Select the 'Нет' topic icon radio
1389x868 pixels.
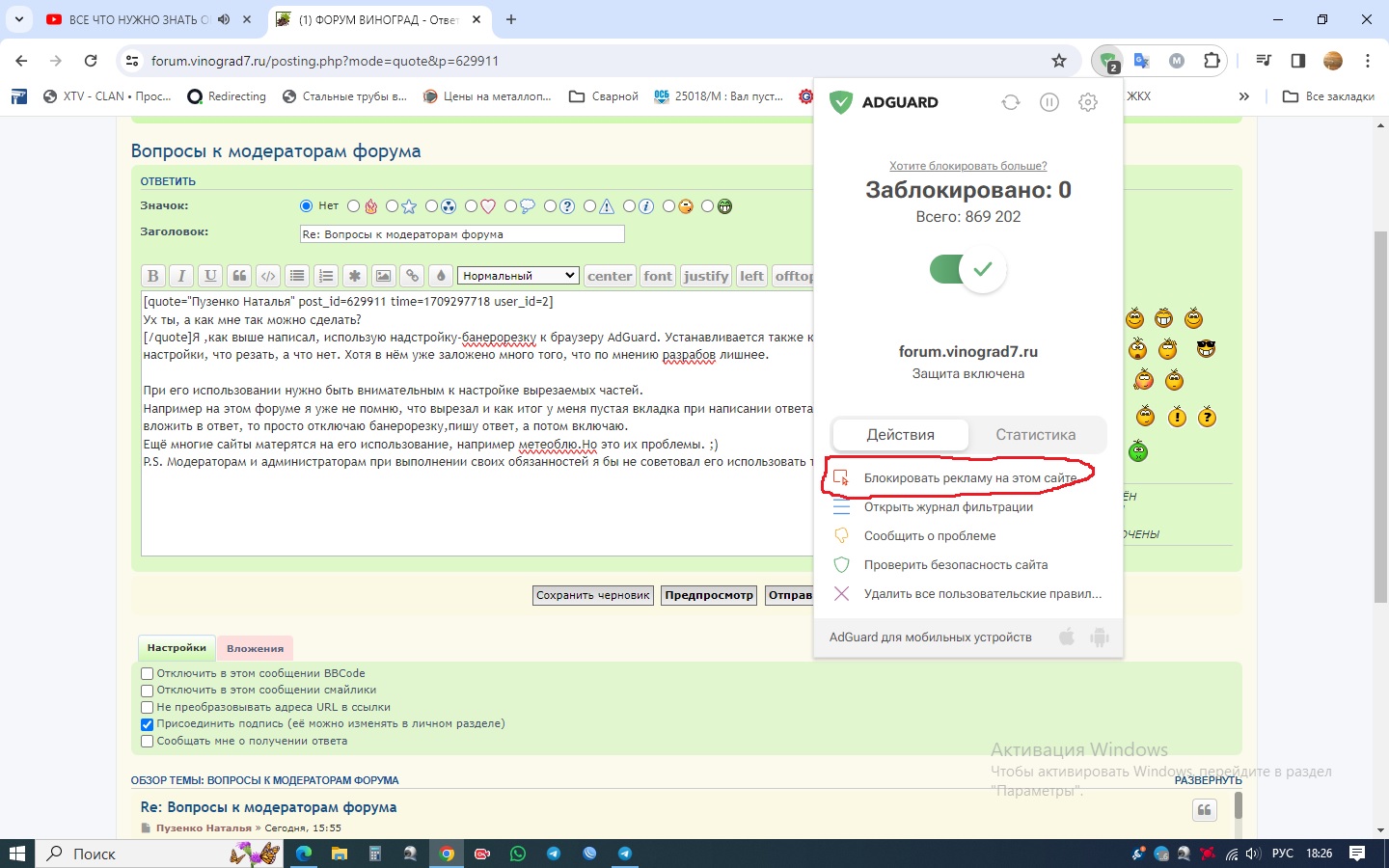coord(307,206)
